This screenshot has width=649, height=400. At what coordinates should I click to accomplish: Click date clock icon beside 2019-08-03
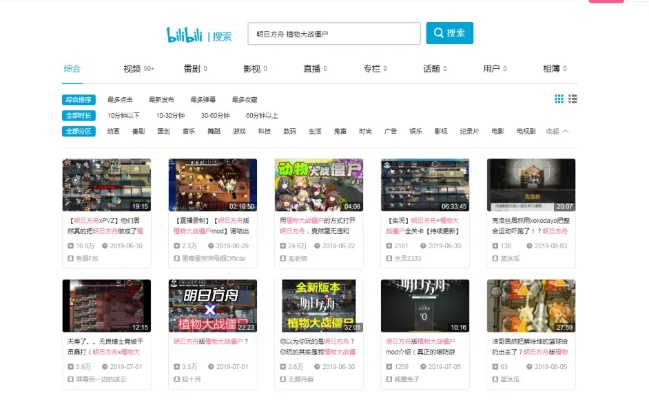(529, 246)
